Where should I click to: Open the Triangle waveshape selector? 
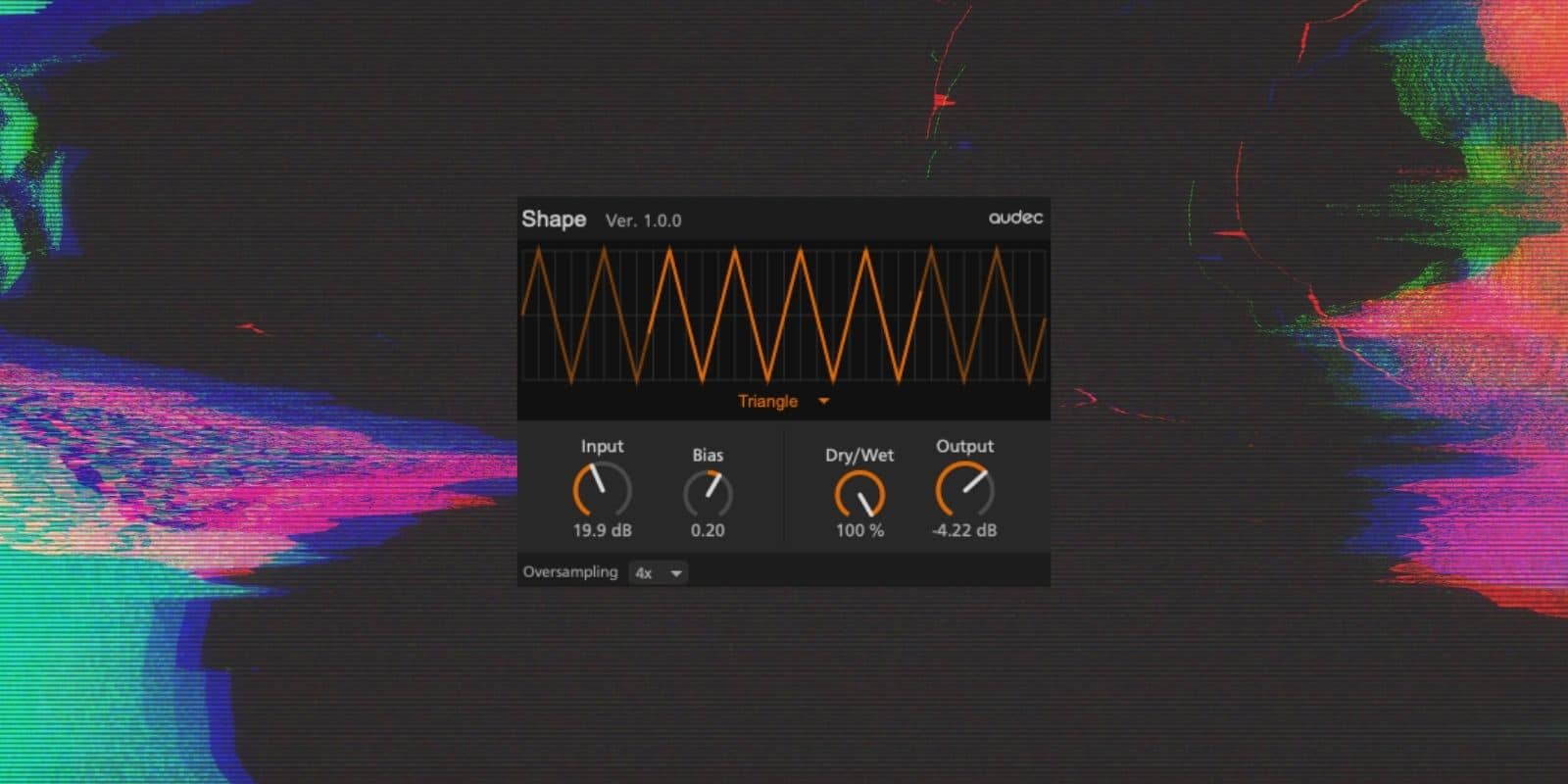(x=769, y=401)
